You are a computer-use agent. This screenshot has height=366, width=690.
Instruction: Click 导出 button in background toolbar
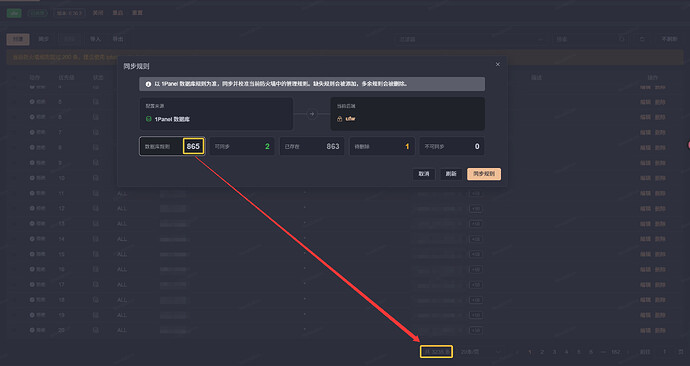tap(118, 39)
